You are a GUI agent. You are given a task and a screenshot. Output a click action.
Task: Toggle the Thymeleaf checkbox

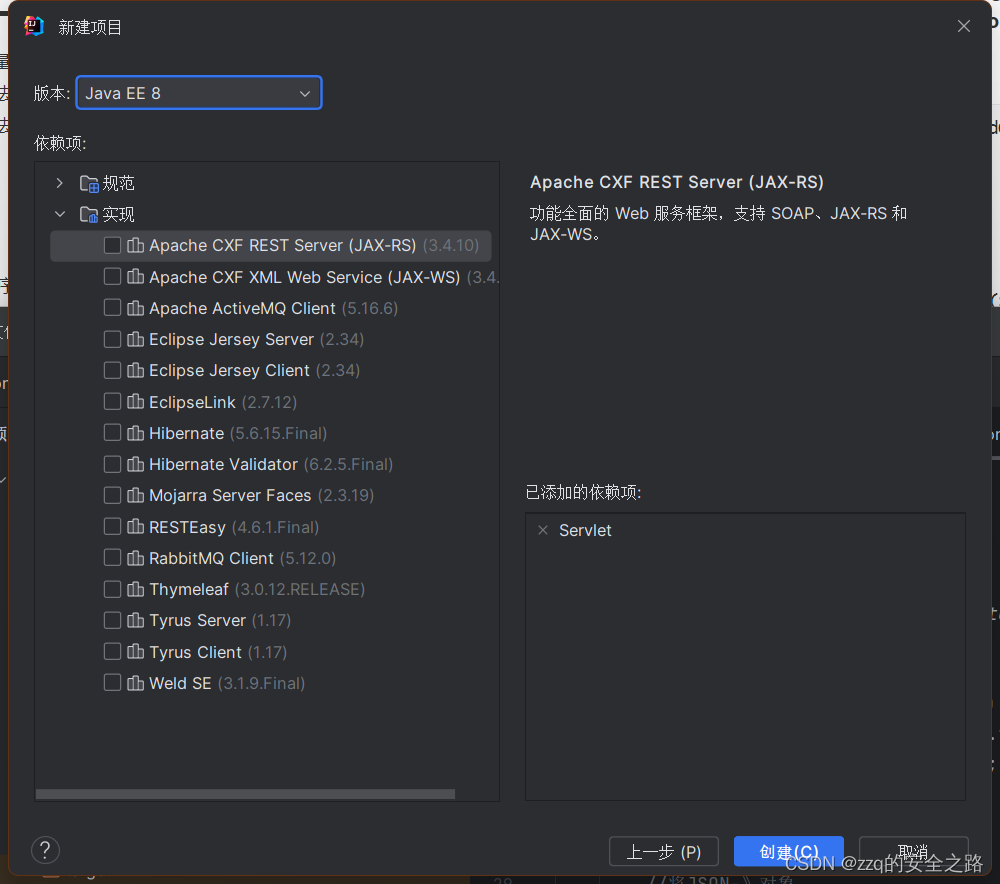tap(112, 589)
